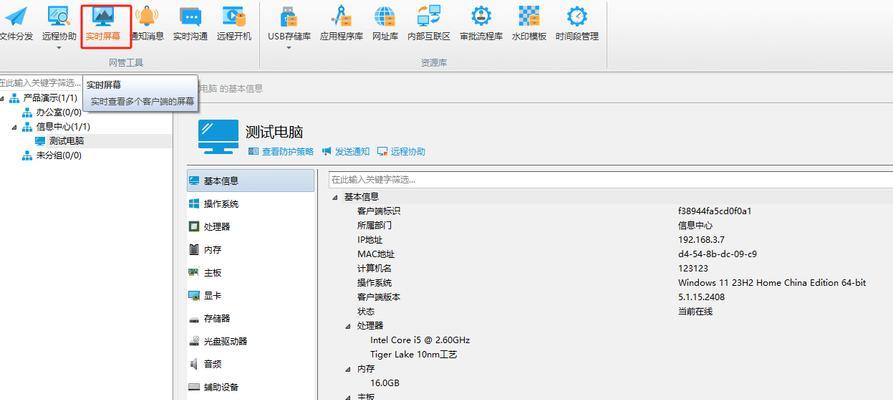Open the 实时沟通 chat tool

pyautogui.click(x=190, y=23)
